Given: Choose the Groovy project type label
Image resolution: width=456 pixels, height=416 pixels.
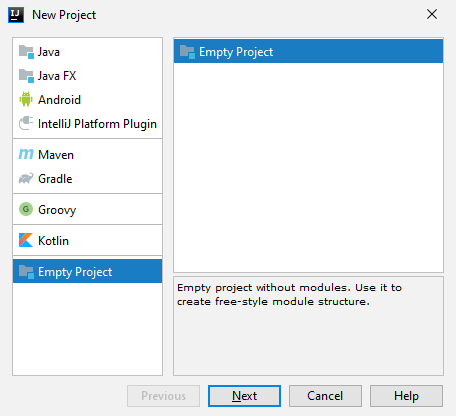Looking at the screenshot, I should coord(57,210).
